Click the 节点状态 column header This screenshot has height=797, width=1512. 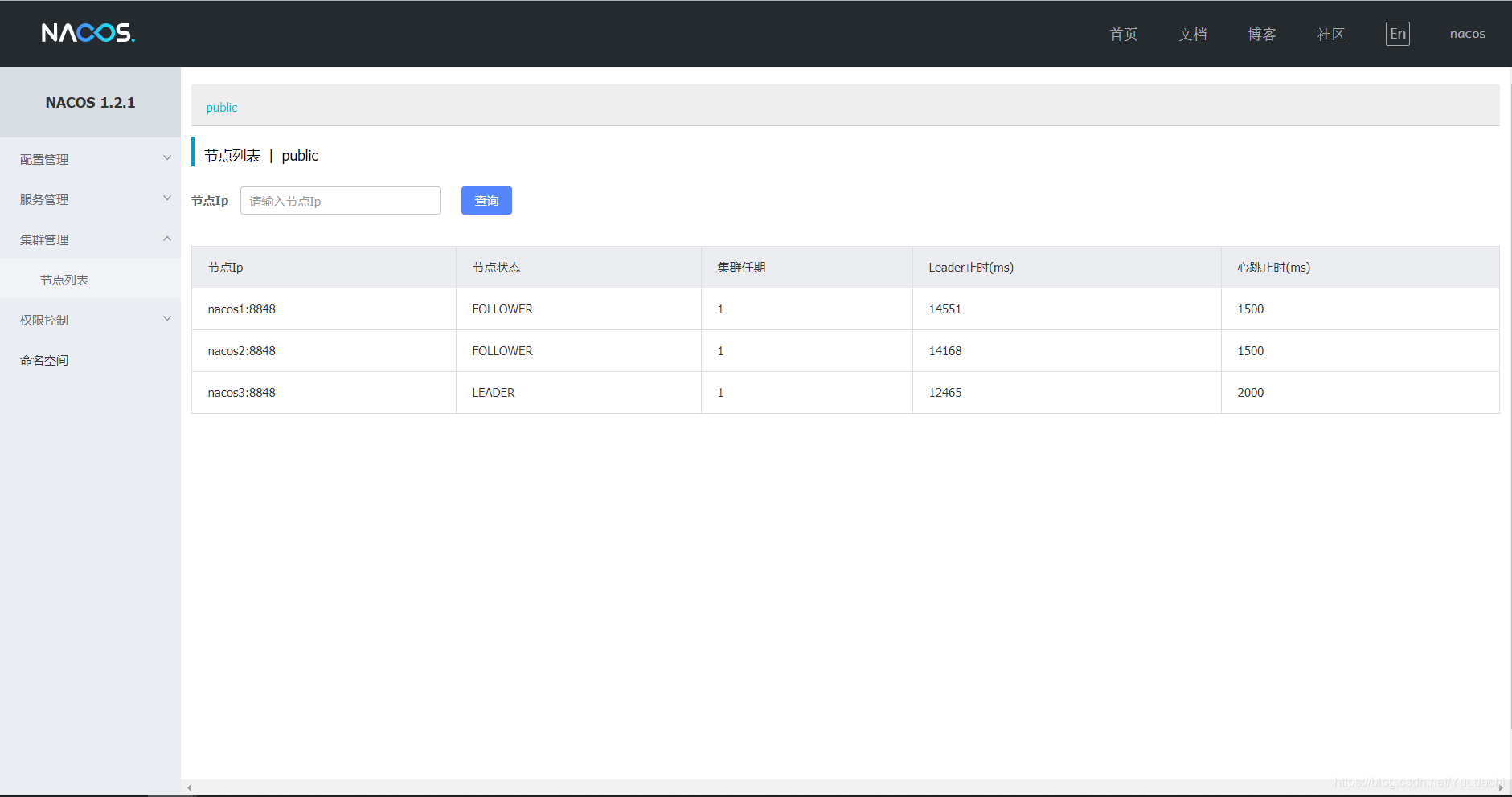tap(579, 268)
